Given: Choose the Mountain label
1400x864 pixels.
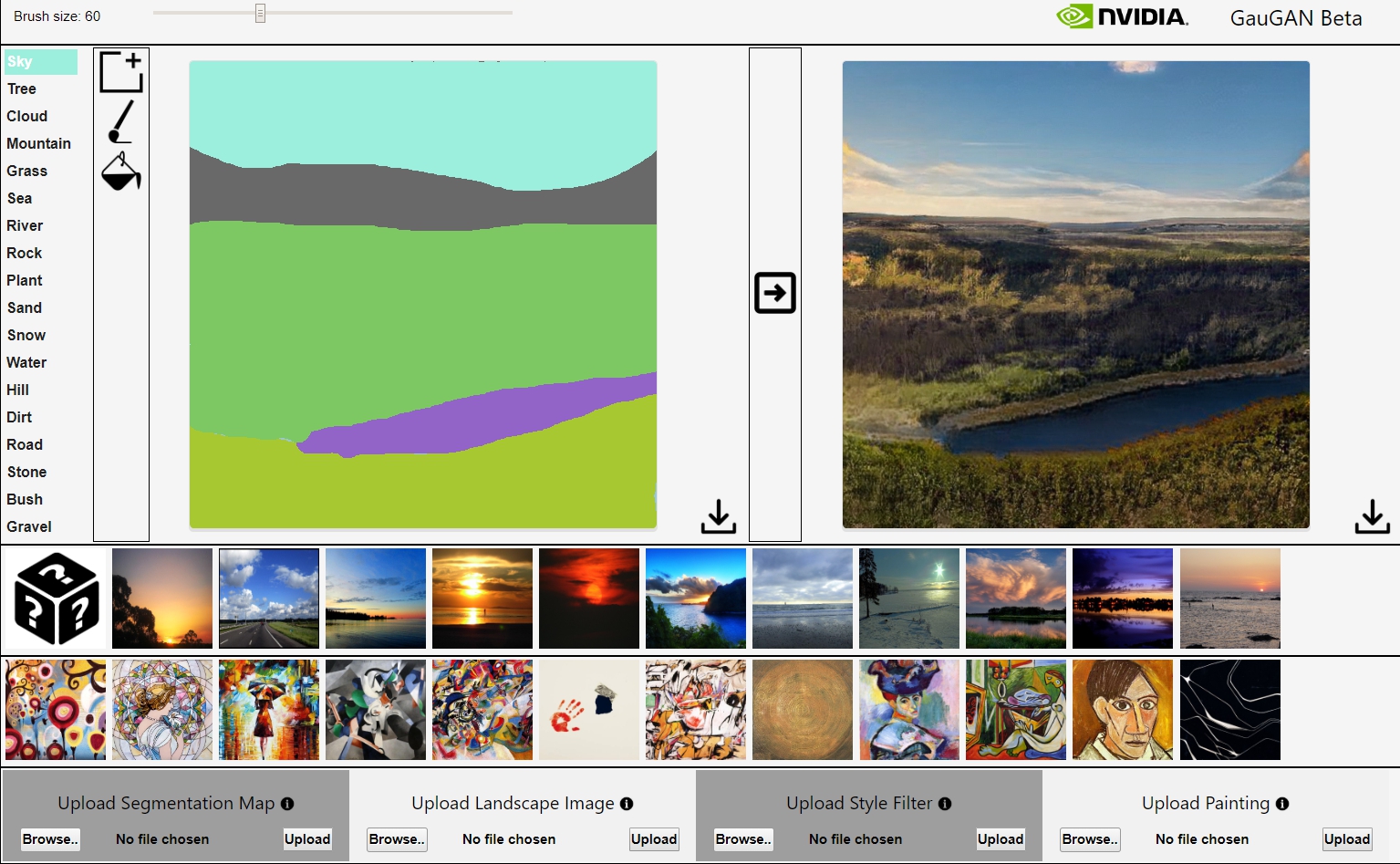Looking at the screenshot, I should [x=39, y=143].
